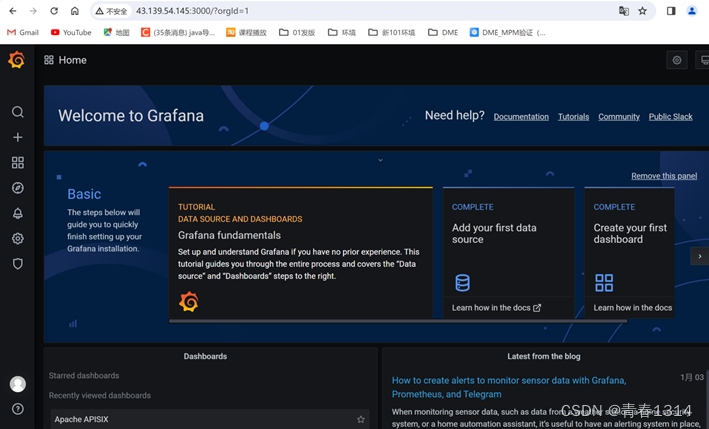Open the user profile avatar in sidebar
The image size is (709, 429).
(18, 384)
